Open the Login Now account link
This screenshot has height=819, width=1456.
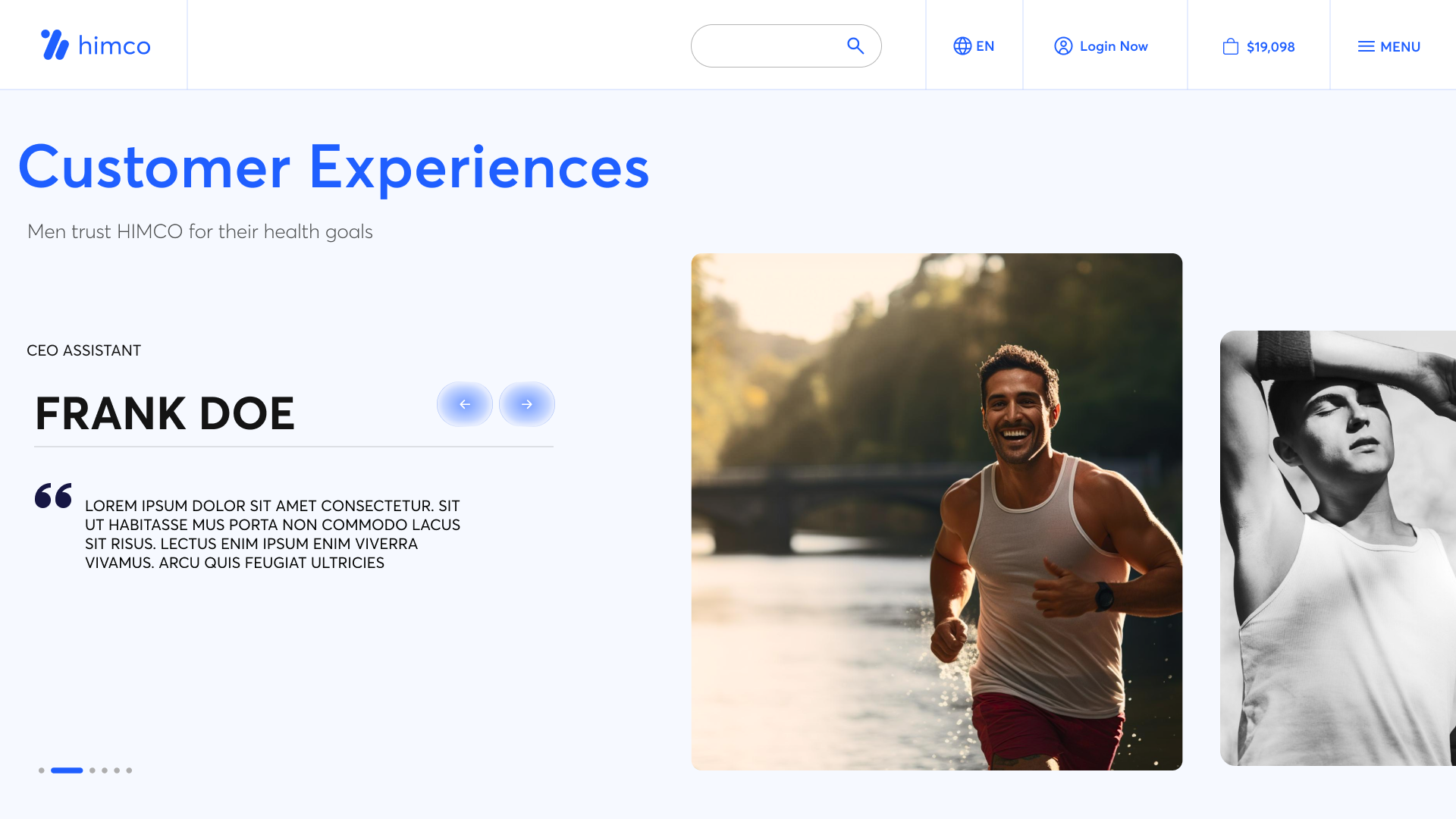(x=1101, y=46)
